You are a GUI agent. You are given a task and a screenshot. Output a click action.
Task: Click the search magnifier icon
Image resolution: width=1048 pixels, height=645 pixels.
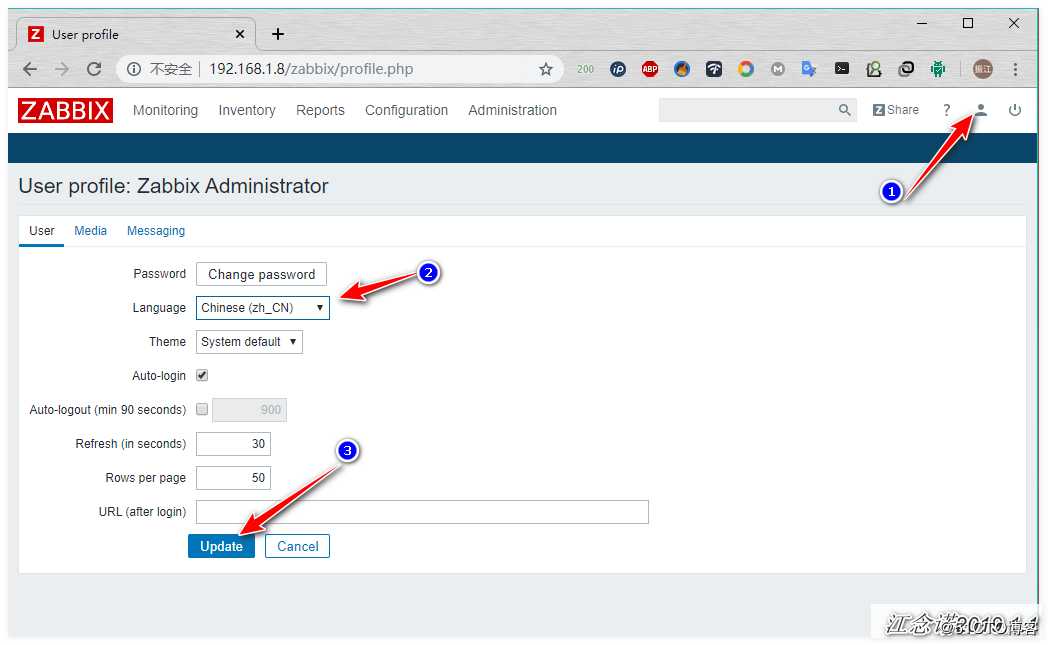point(844,110)
